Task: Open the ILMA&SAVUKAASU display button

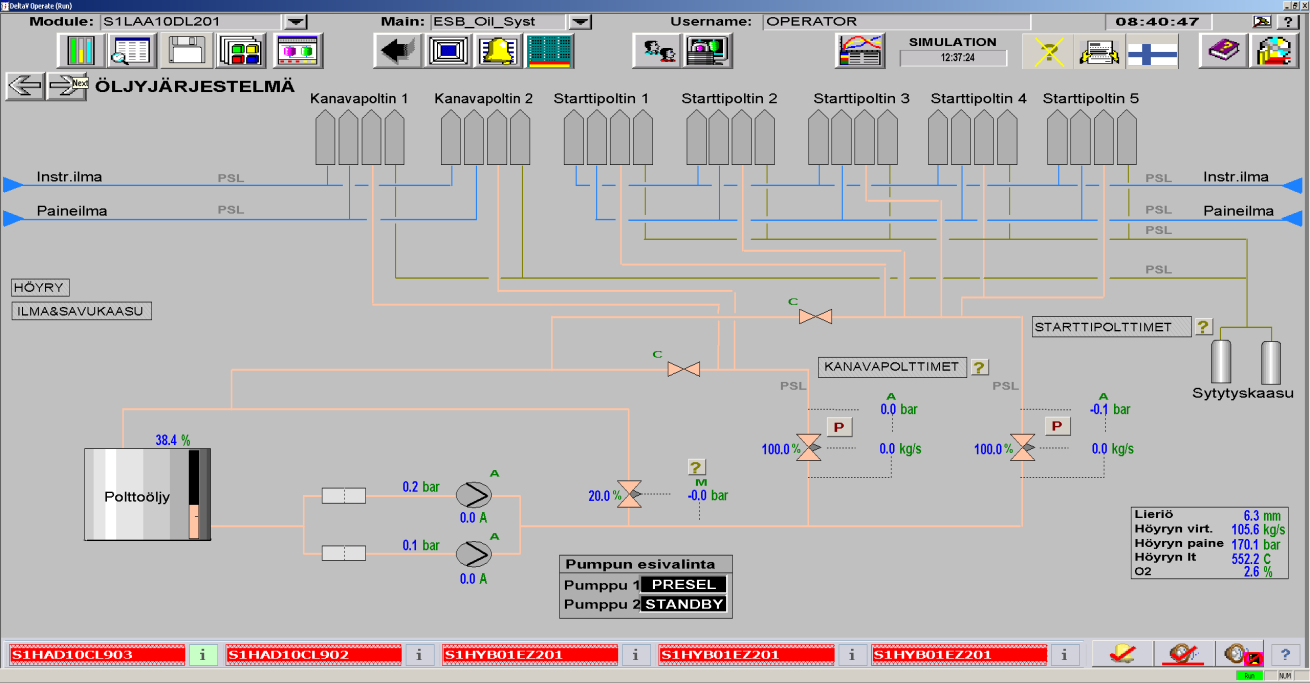Action: 81,311
